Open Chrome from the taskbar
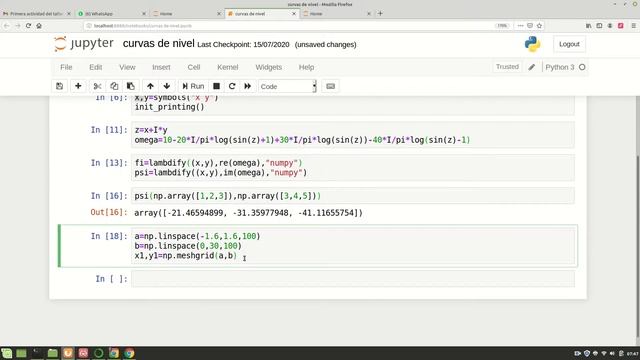The width and height of the screenshot is (640, 360). coord(129,353)
